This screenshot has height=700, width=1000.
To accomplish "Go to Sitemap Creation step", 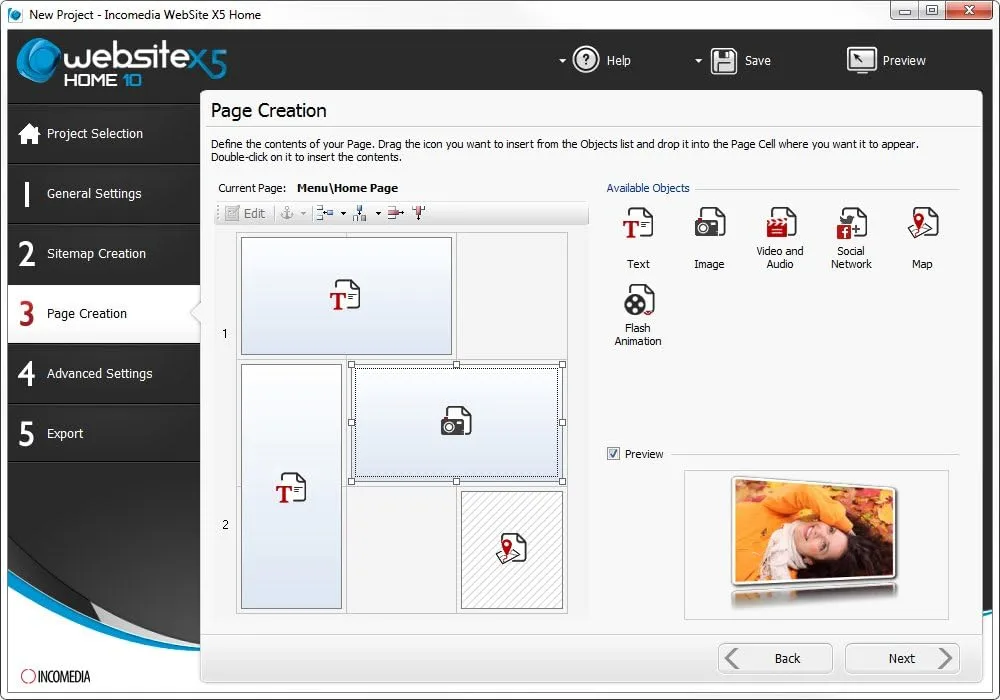I will 96,254.
